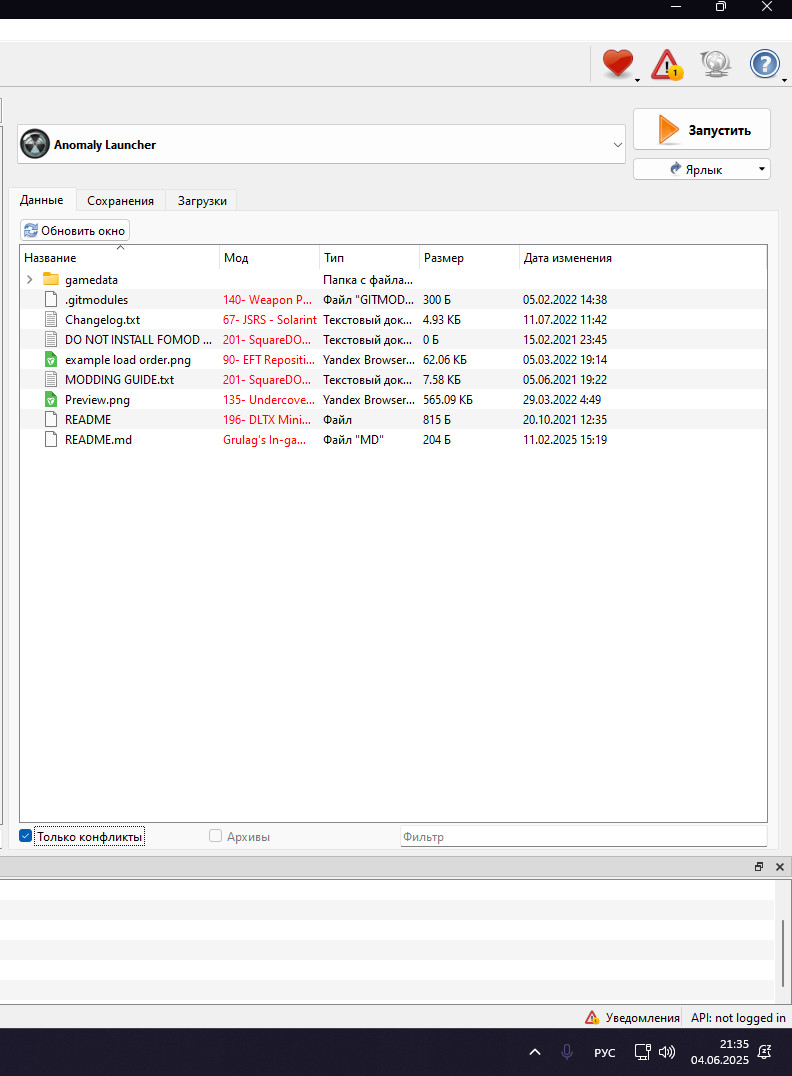The height and width of the screenshot is (1076, 792).
Task: Open the help icon dropdown arrow
Action: (x=784, y=80)
